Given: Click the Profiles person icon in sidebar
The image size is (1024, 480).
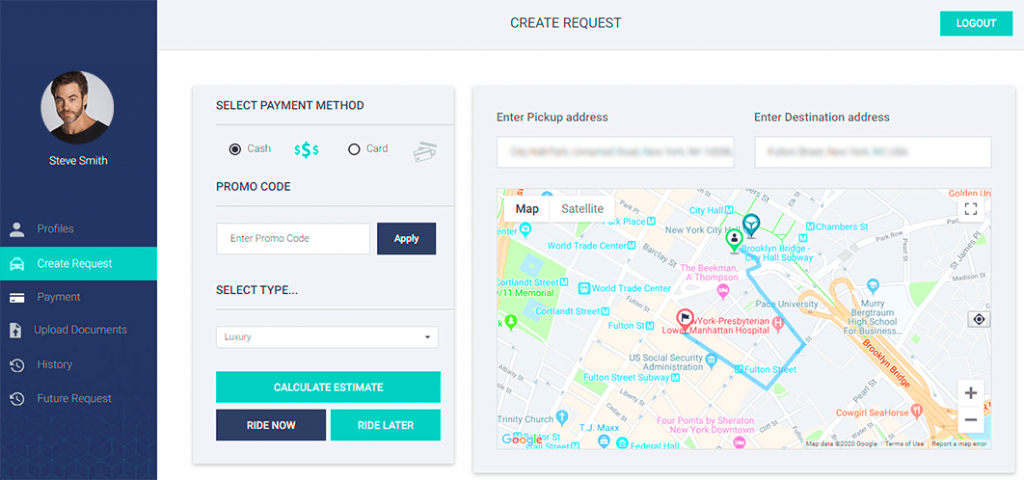Looking at the screenshot, I should pyautogui.click(x=17, y=229).
